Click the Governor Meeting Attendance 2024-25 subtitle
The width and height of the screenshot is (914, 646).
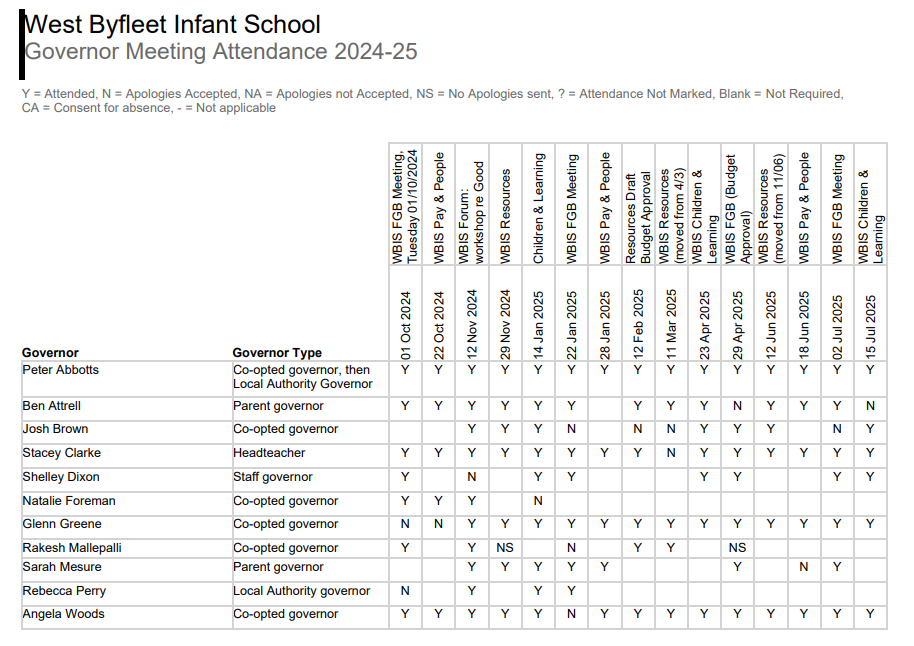click(220, 52)
